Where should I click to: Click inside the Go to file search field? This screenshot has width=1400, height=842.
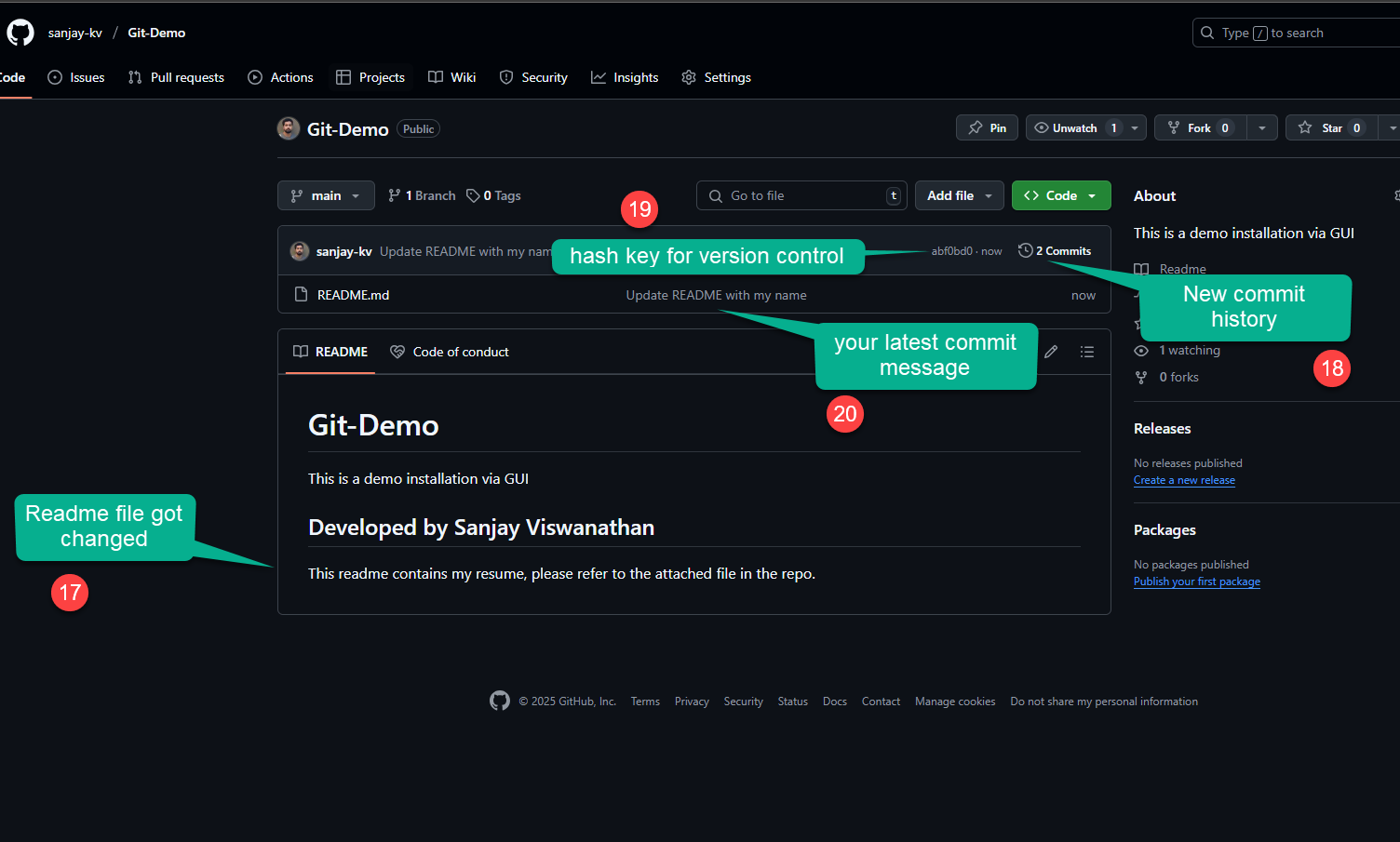(x=801, y=195)
